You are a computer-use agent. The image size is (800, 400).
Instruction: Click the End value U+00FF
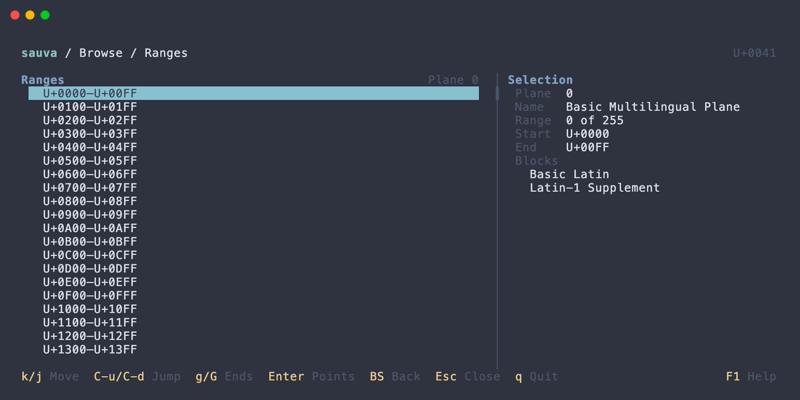tap(587, 147)
